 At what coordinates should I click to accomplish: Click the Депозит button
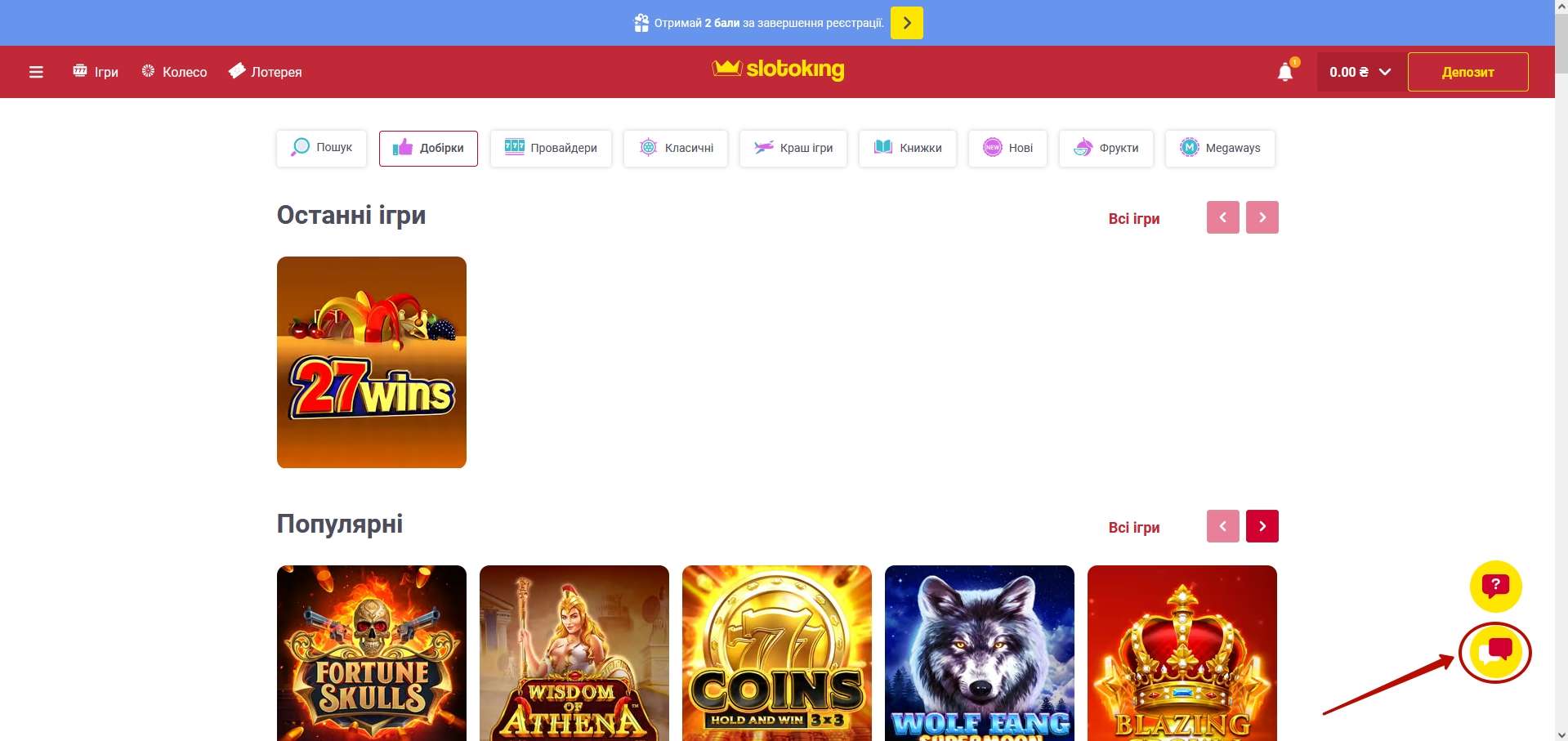pyautogui.click(x=1467, y=72)
